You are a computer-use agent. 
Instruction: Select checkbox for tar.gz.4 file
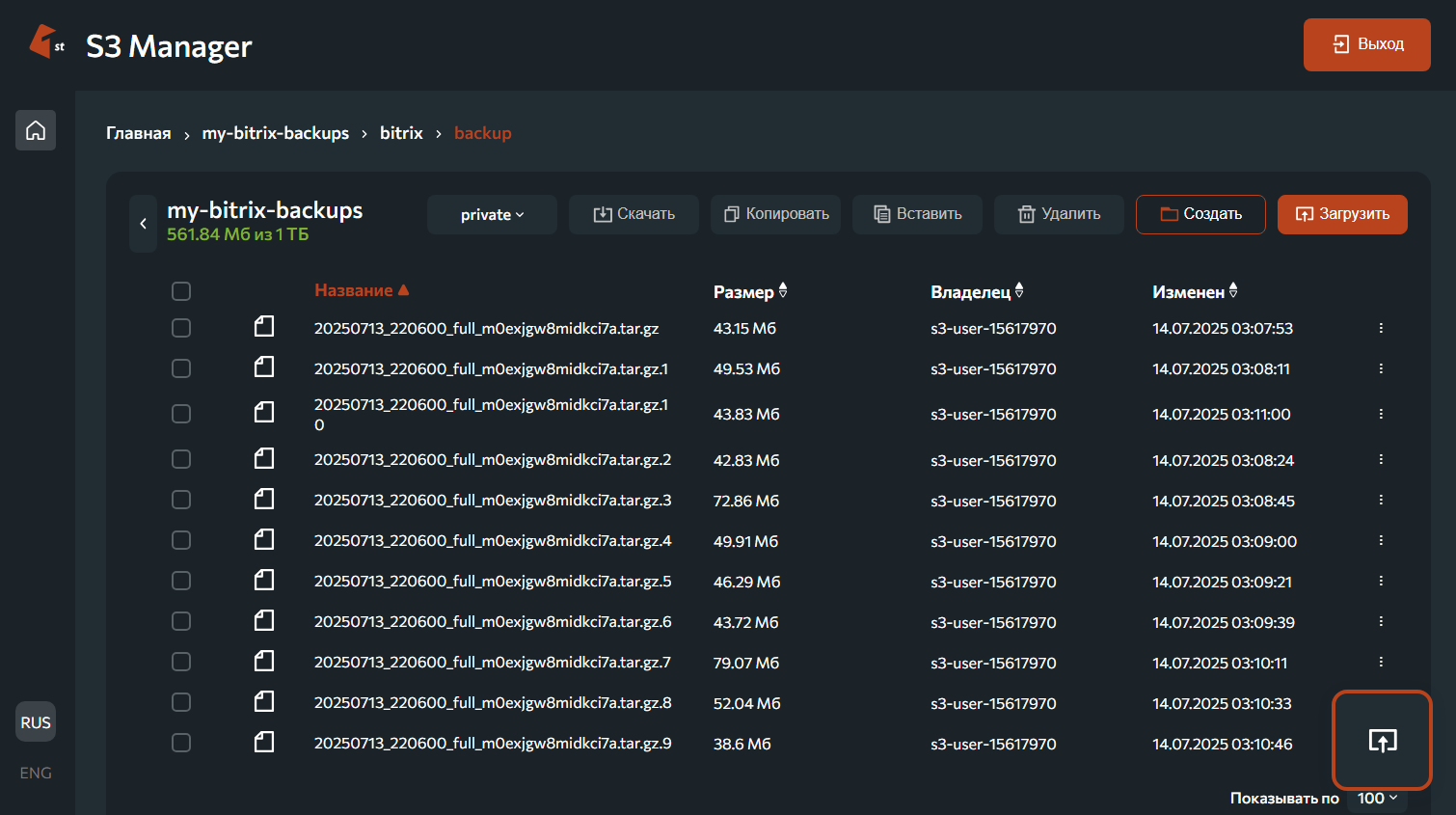pyautogui.click(x=181, y=540)
